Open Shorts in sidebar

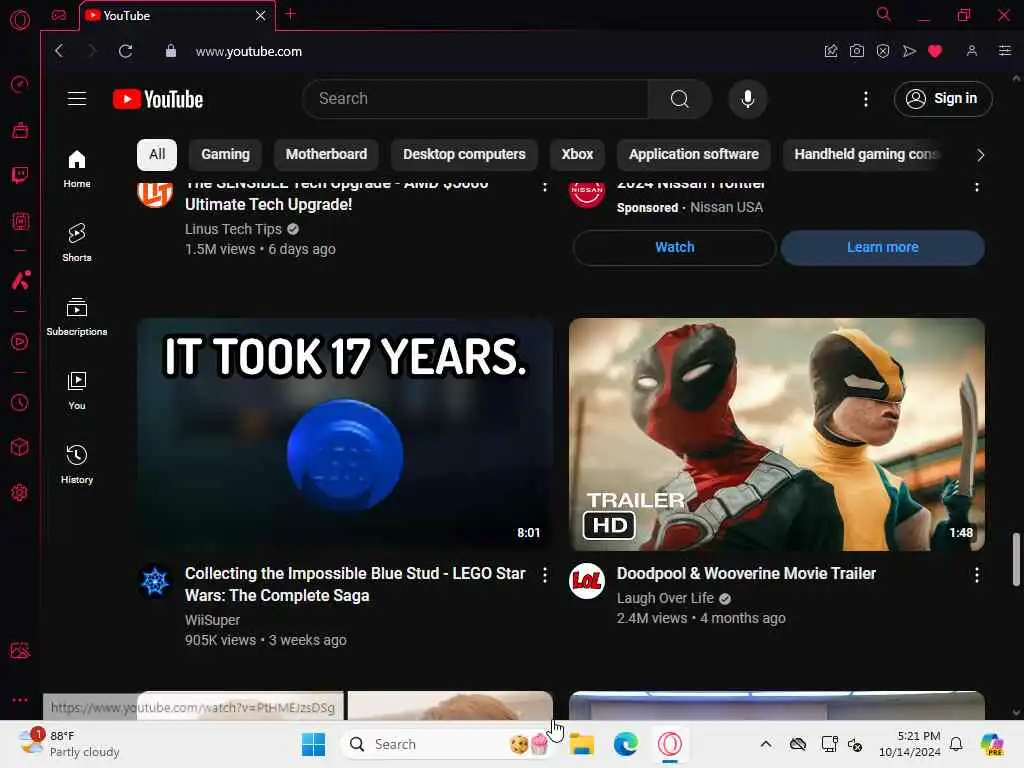76,242
